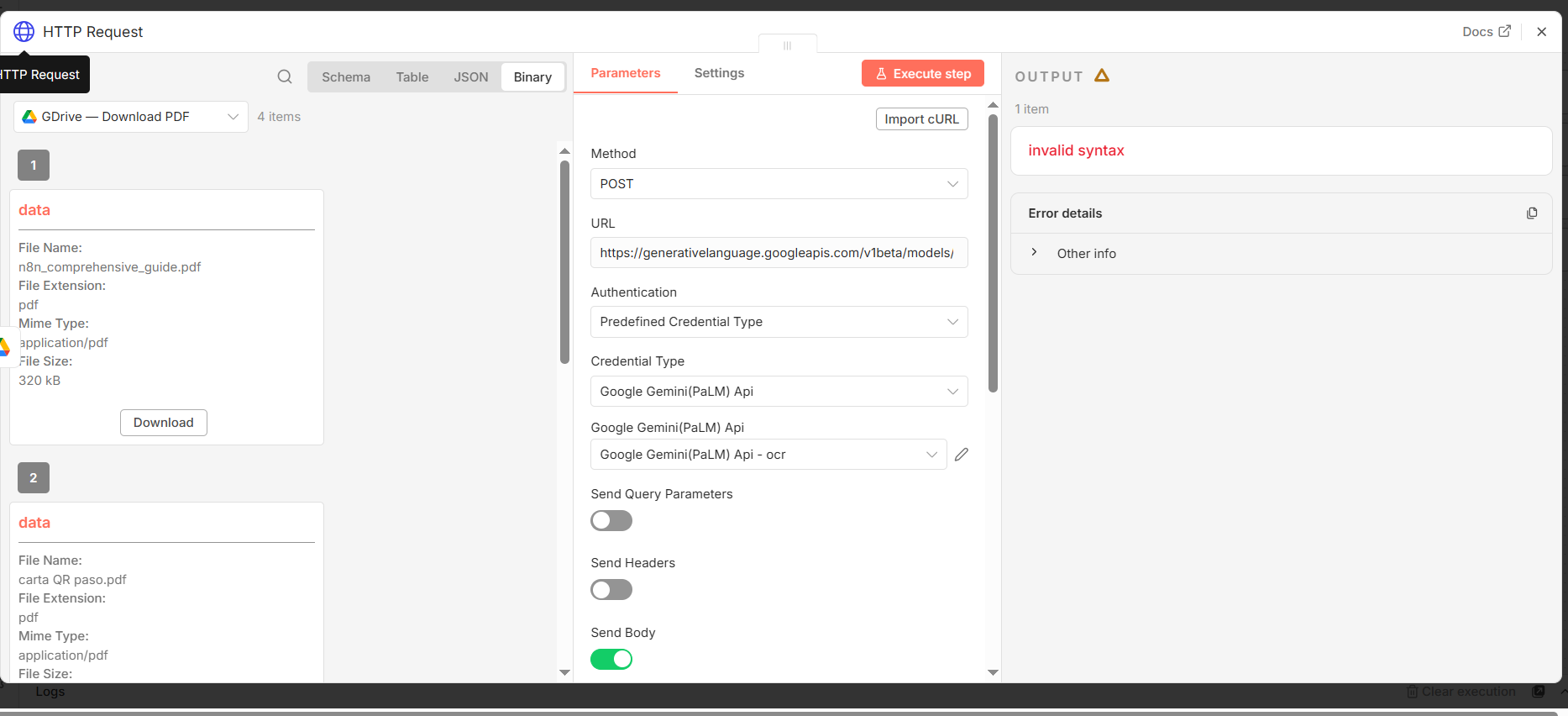Click the warning triangle next to OUTPUT
The width and height of the screenshot is (1568, 716).
click(1102, 76)
